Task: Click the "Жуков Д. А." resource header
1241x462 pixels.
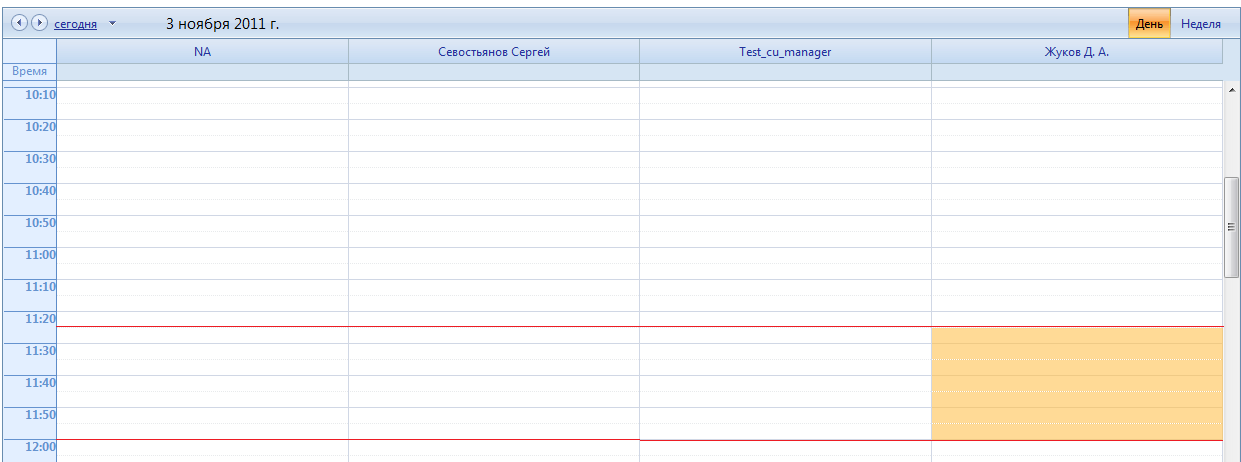Action: (1077, 52)
